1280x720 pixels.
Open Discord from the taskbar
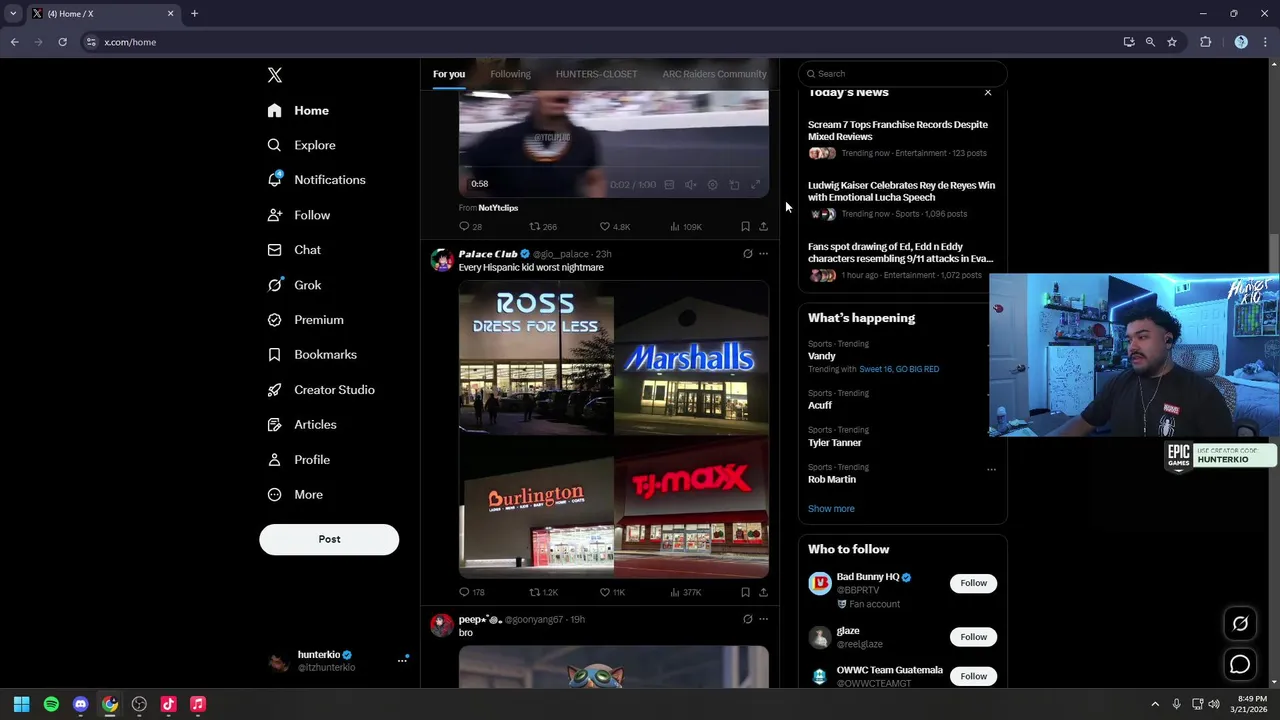tap(81, 705)
